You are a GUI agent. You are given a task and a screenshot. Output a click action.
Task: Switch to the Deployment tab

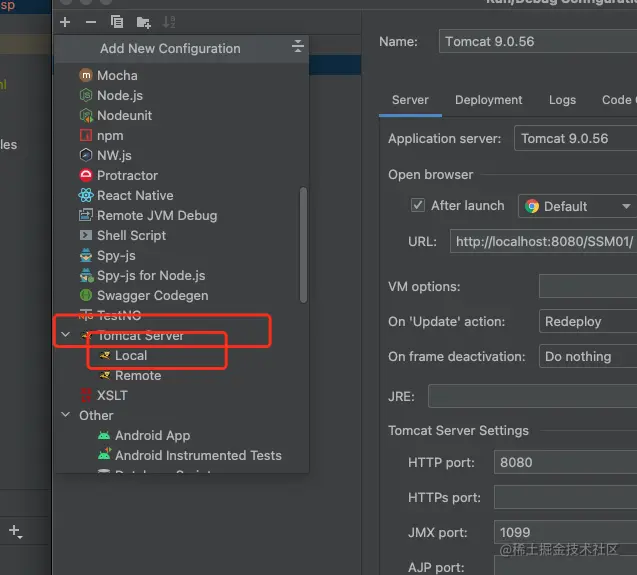click(x=488, y=100)
